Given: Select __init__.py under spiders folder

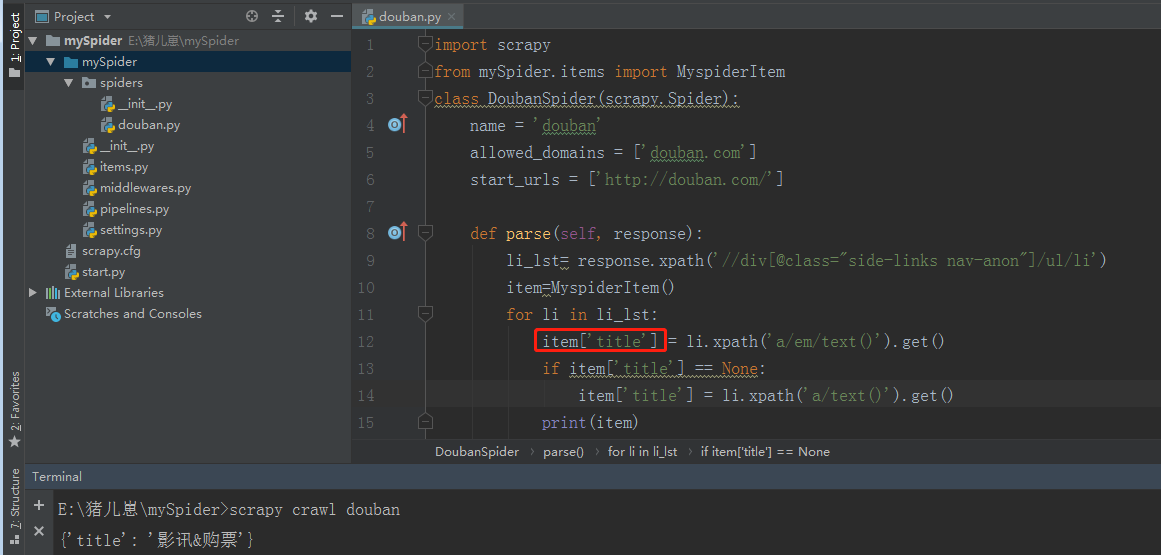Looking at the screenshot, I should tap(144, 104).
